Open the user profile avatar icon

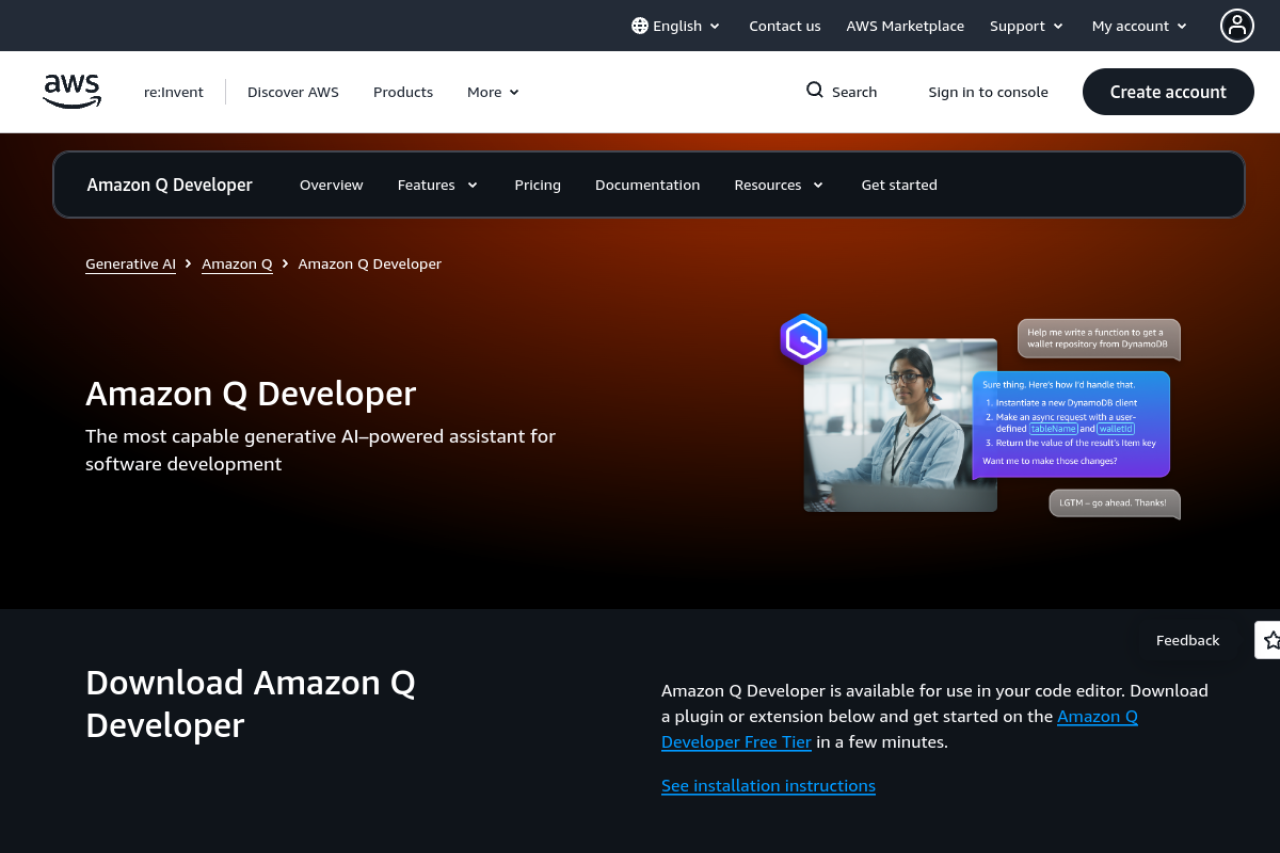pyautogui.click(x=1237, y=26)
